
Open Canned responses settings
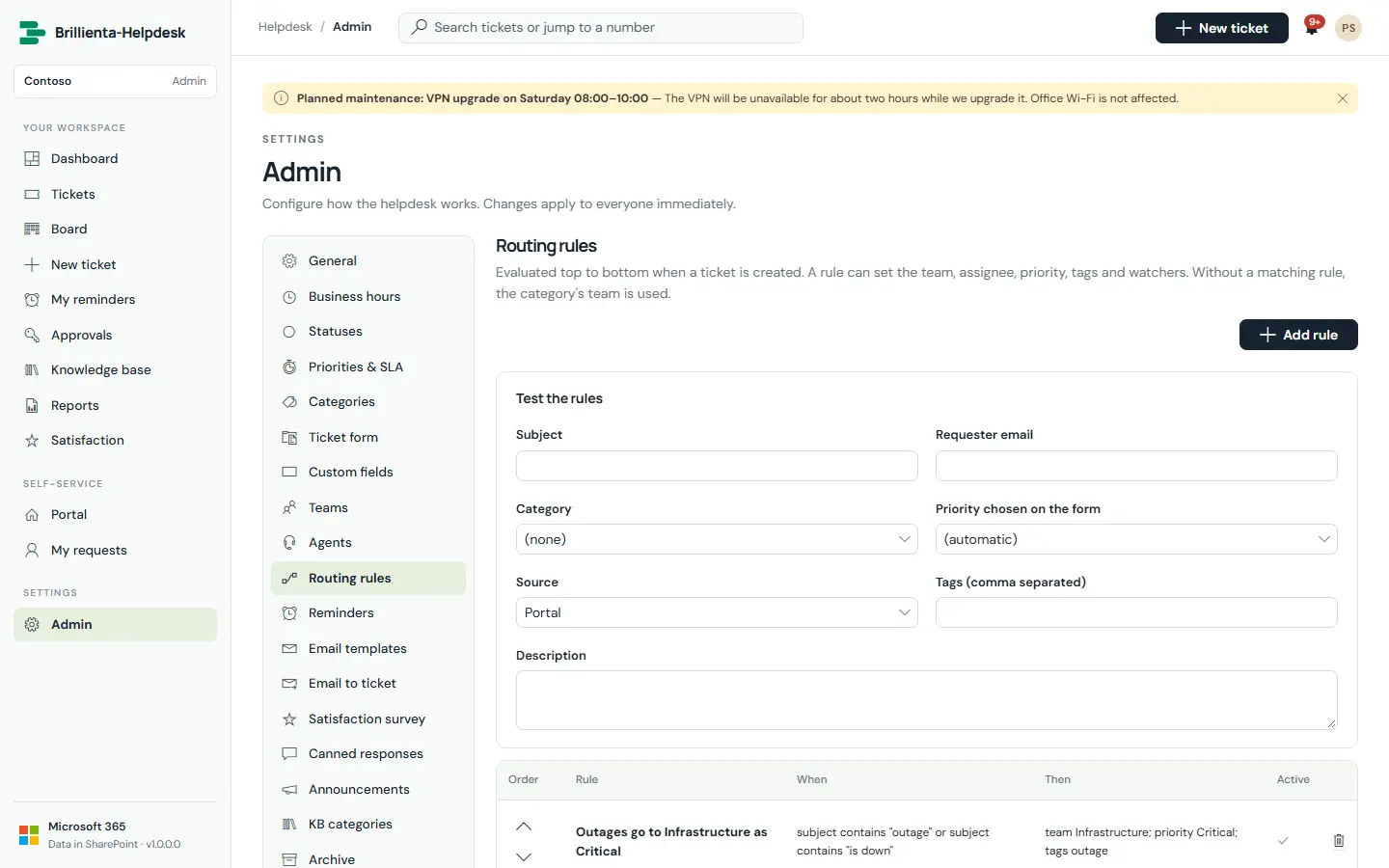pyautogui.click(x=368, y=754)
